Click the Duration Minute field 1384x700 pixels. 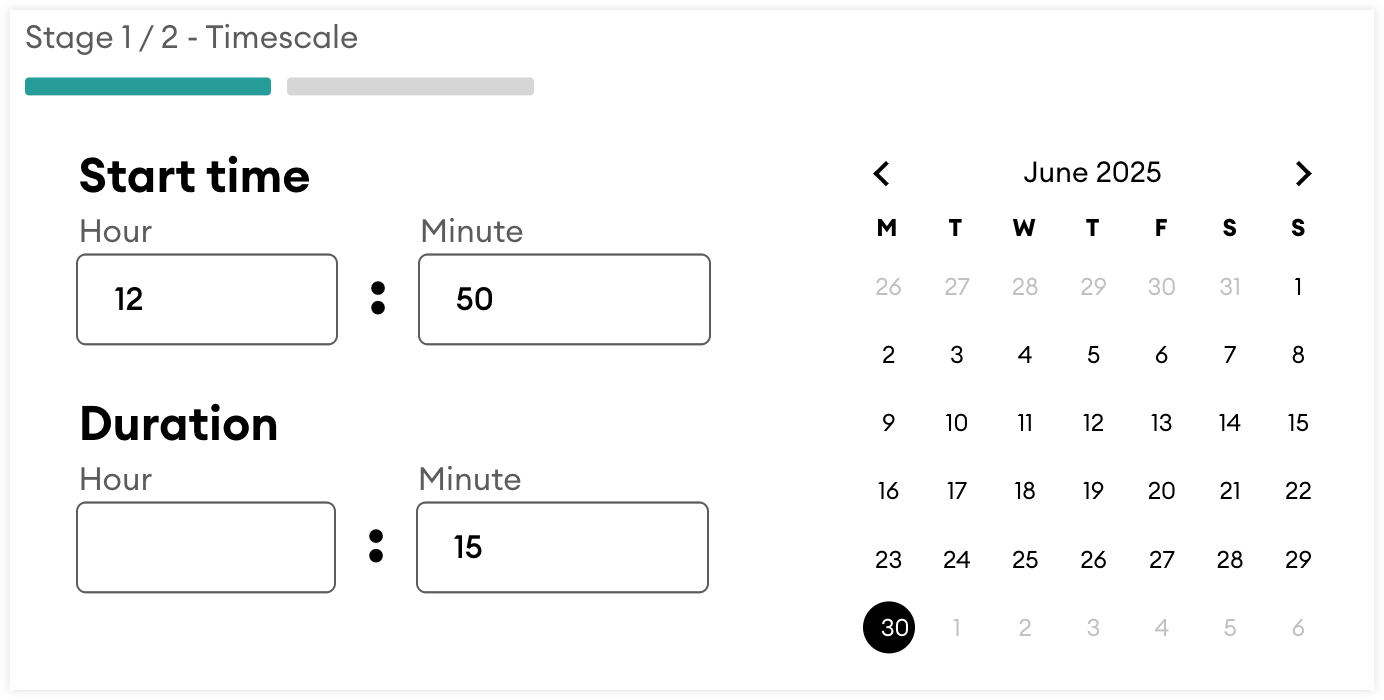point(562,547)
